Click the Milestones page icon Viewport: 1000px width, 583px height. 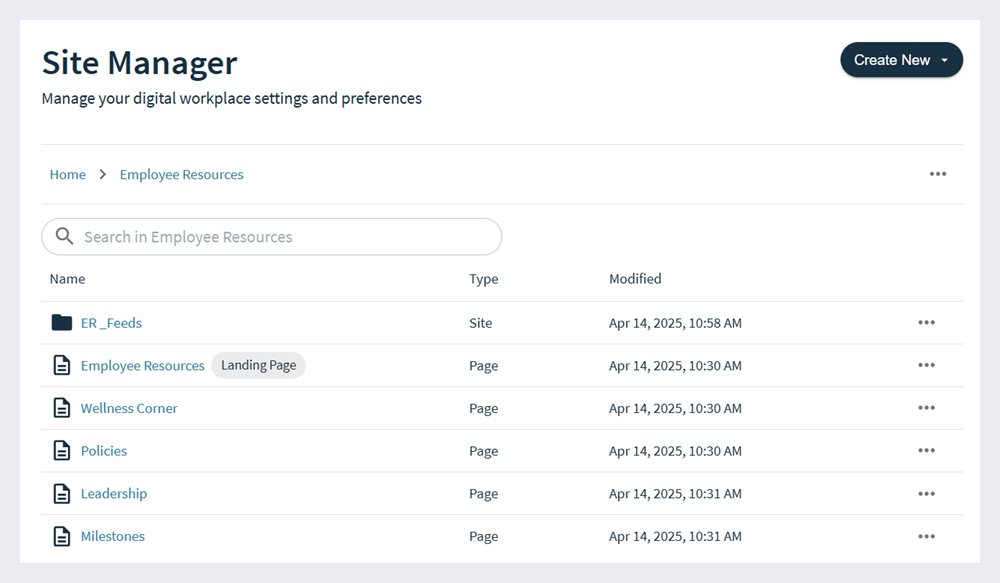[x=62, y=536]
